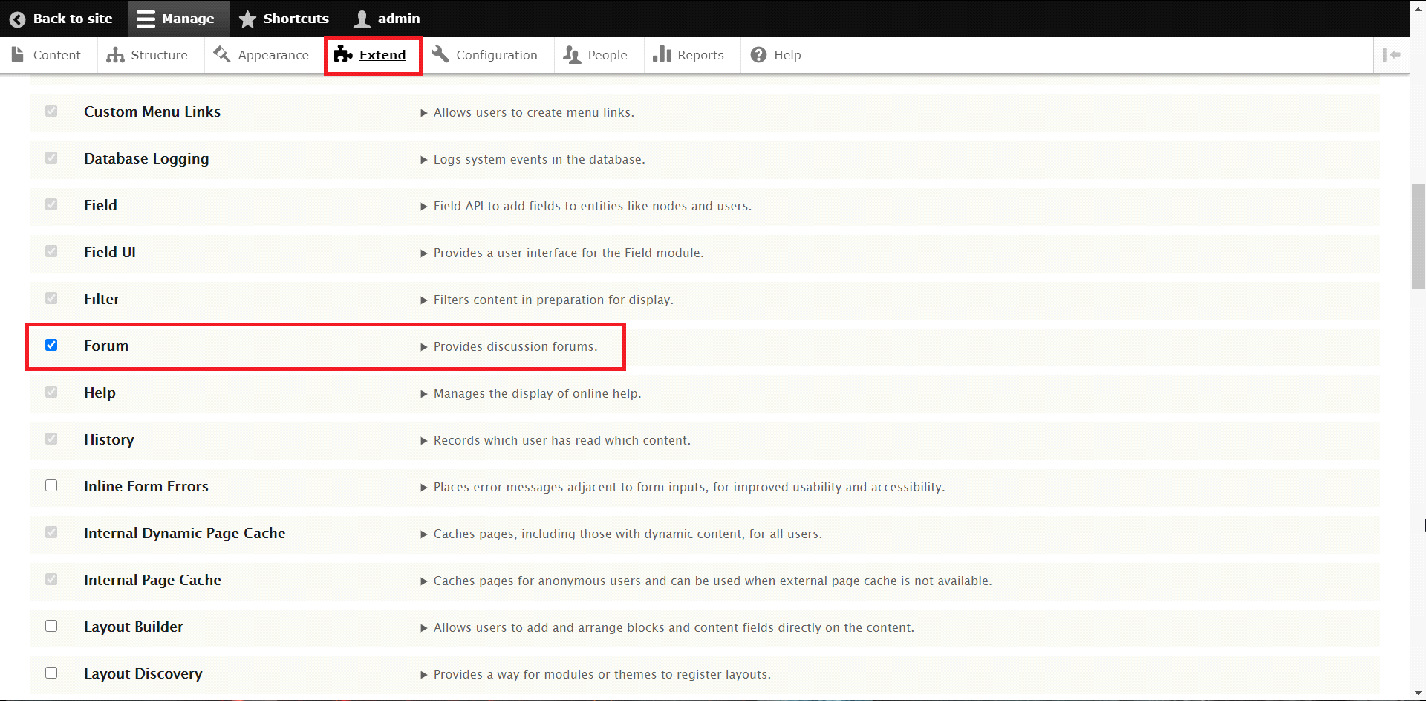
Task: Open Shortcuts via the star icon
Action: 247,19
